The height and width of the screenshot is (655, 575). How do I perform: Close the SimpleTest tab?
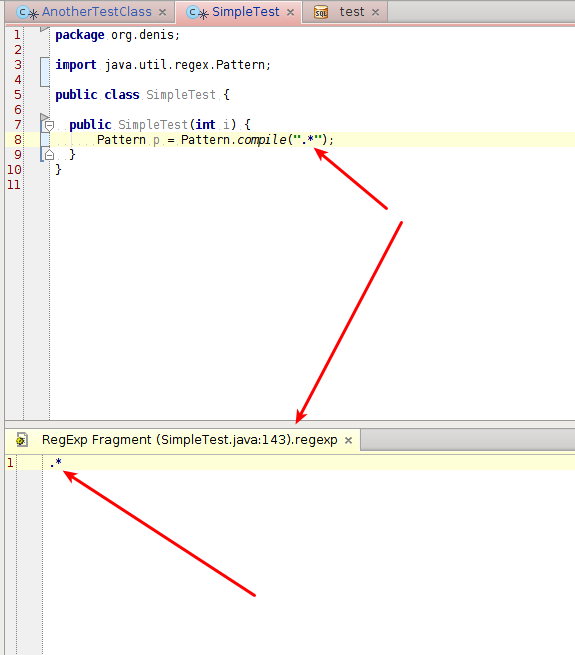point(290,13)
